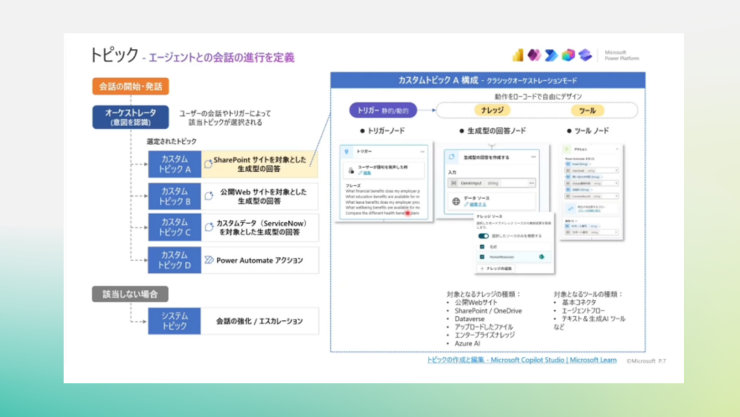Image resolution: width=740 pixels, height=417 pixels.
Task: Open the bottom output dropdown in tool node
Action: [616, 232]
